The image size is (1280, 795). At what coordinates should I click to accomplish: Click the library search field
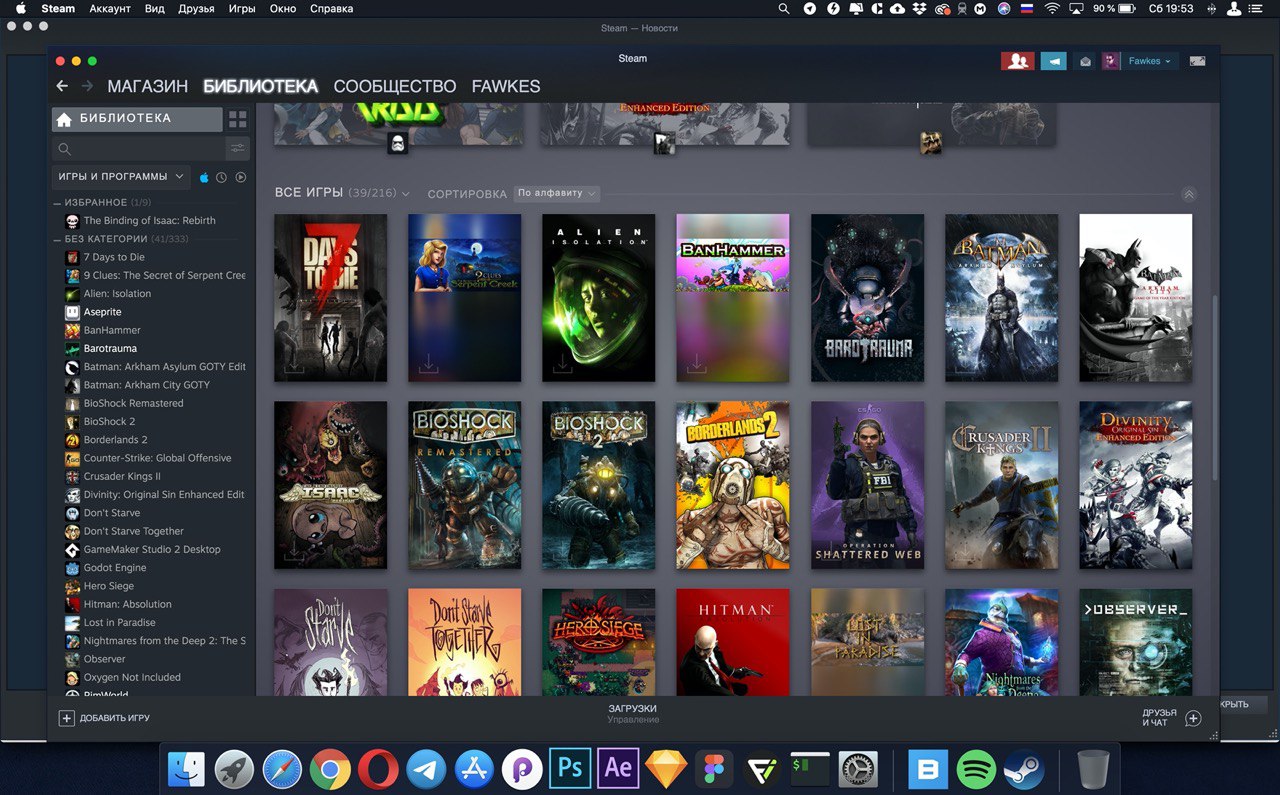click(x=138, y=149)
